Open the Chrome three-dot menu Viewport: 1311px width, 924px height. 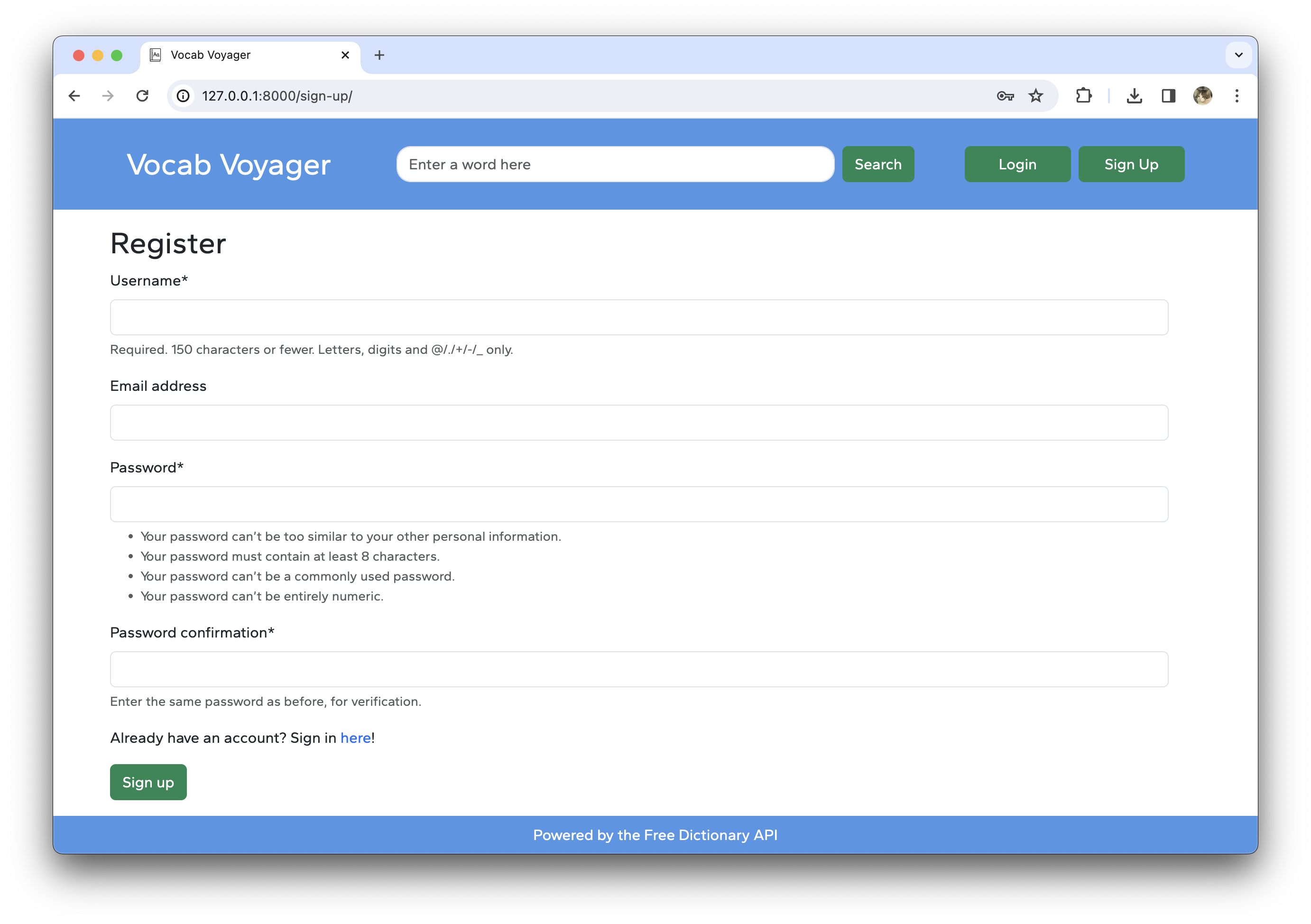[1237, 96]
